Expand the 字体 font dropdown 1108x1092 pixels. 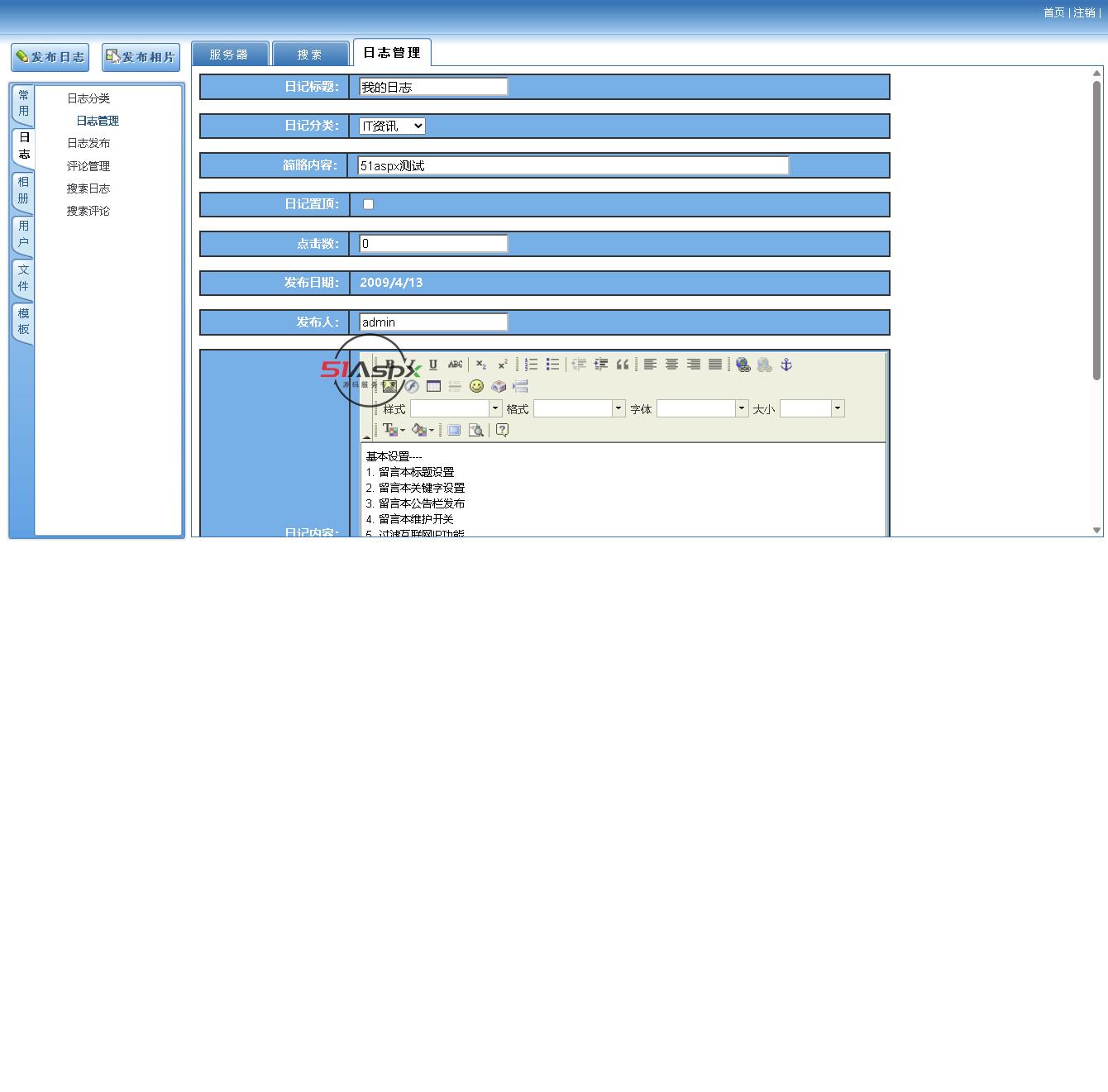tap(742, 408)
